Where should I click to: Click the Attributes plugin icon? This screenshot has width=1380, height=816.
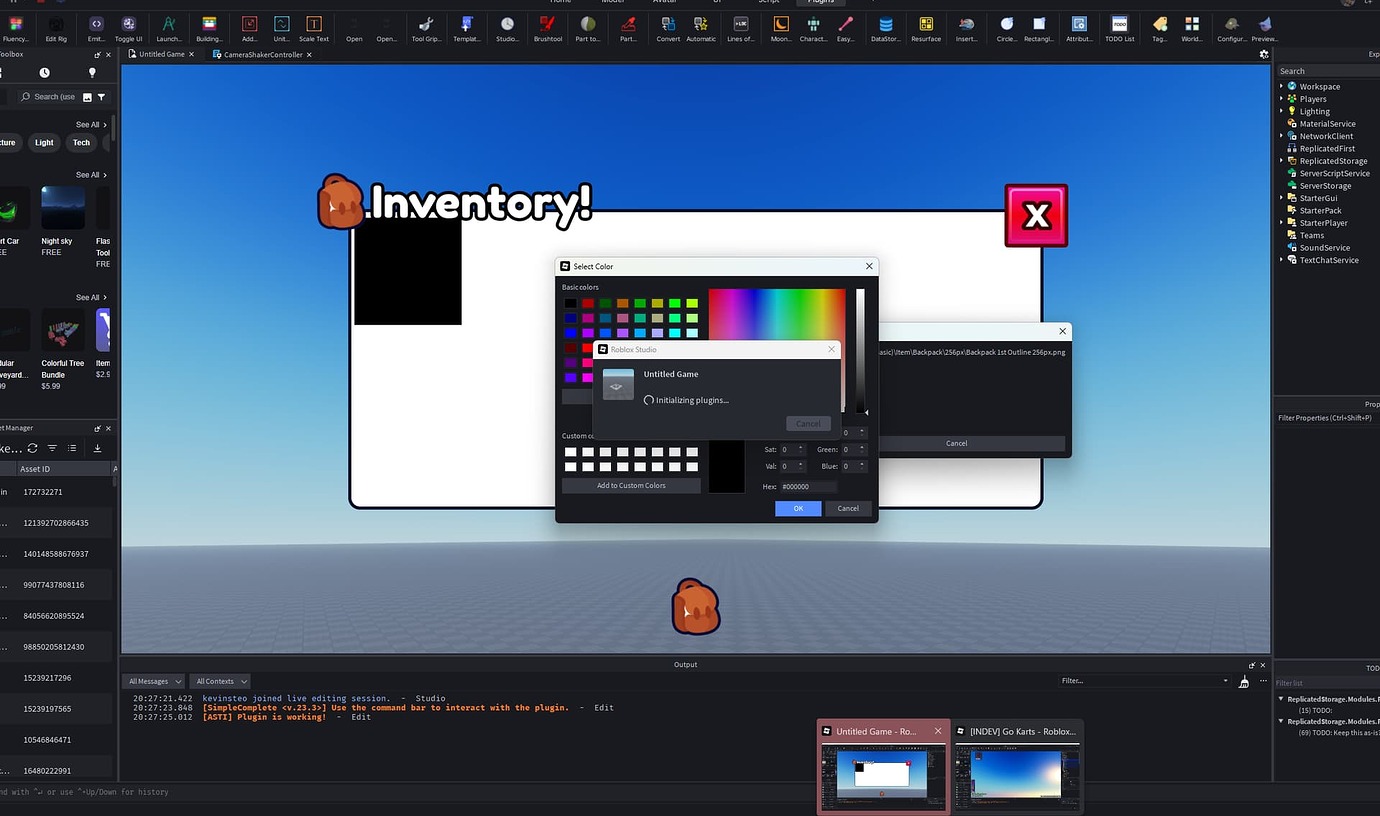[x=1079, y=28]
